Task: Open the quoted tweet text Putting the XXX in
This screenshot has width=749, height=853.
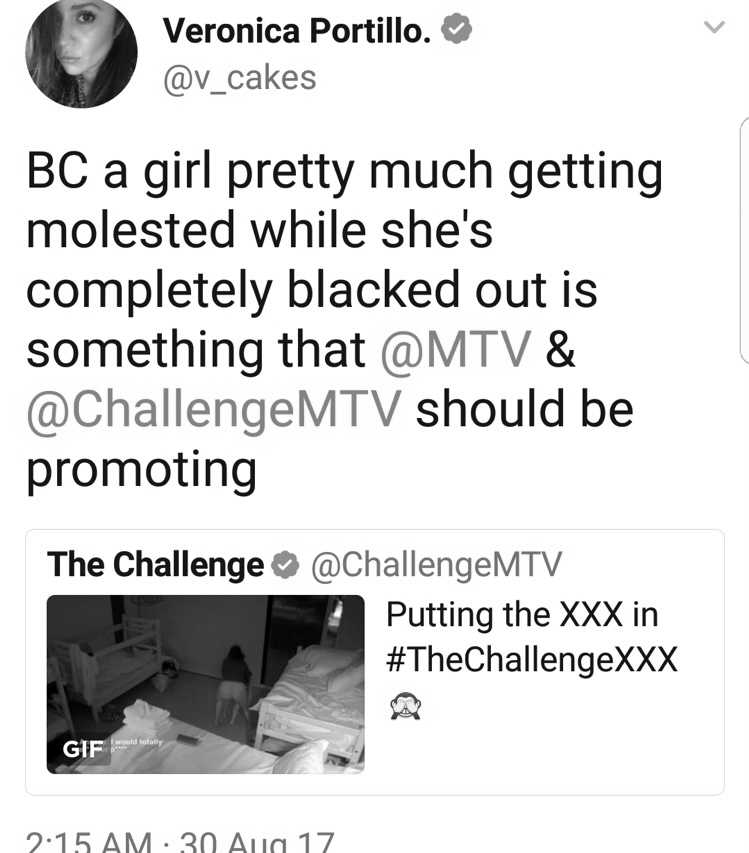Action: coord(522,615)
